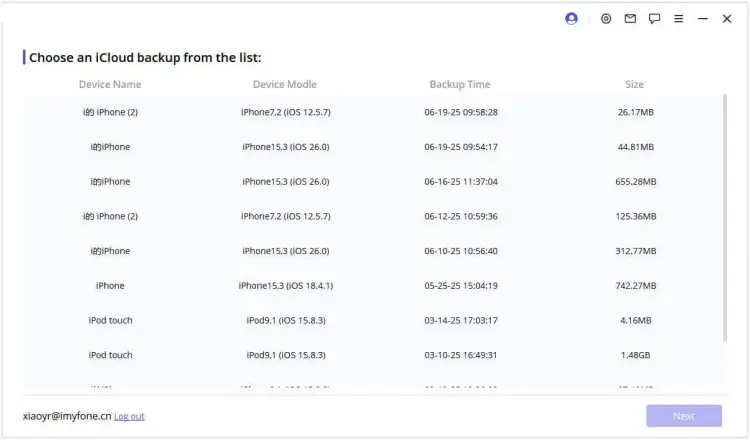Open the user account profile icon
The height and width of the screenshot is (440, 750).
571,19
